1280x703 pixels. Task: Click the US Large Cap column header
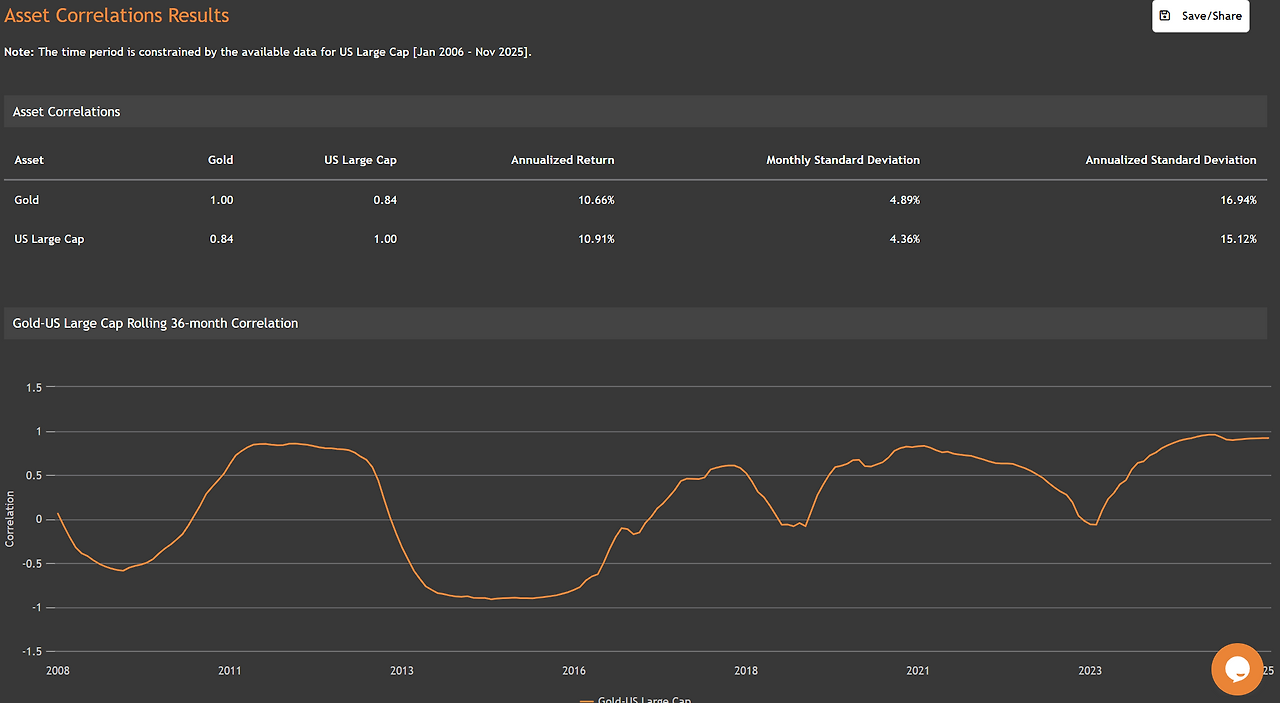[360, 160]
